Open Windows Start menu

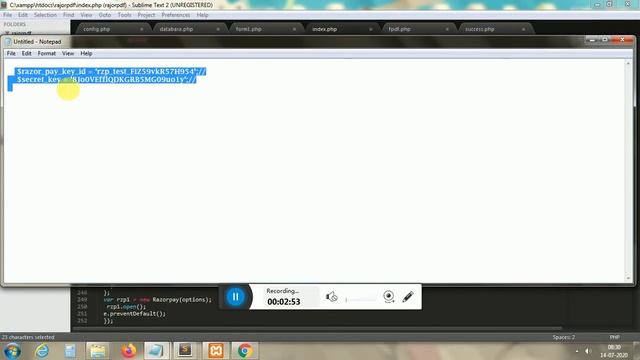click(12, 351)
